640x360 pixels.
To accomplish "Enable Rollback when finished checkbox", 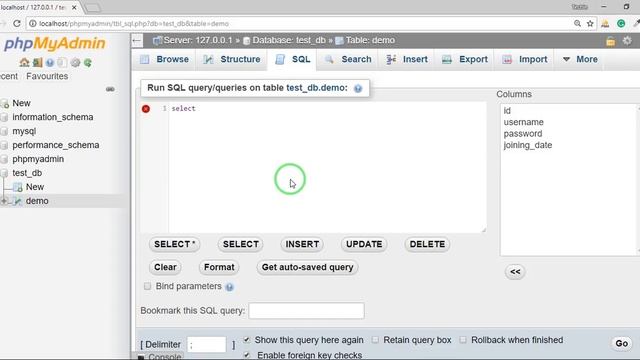I will point(463,340).
